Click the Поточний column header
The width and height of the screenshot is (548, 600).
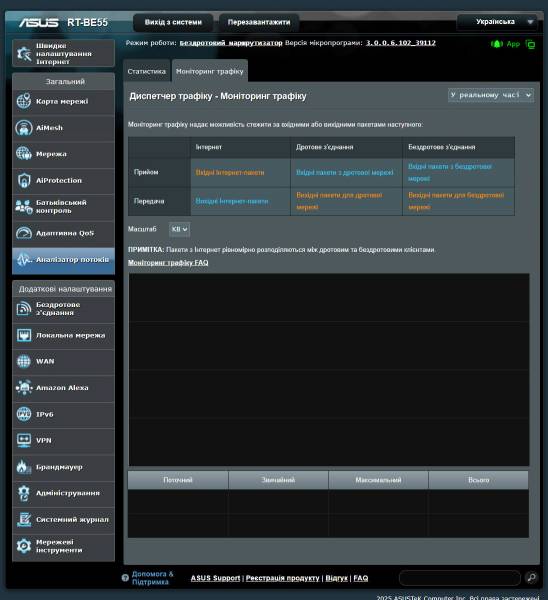[x=178, y=480]
